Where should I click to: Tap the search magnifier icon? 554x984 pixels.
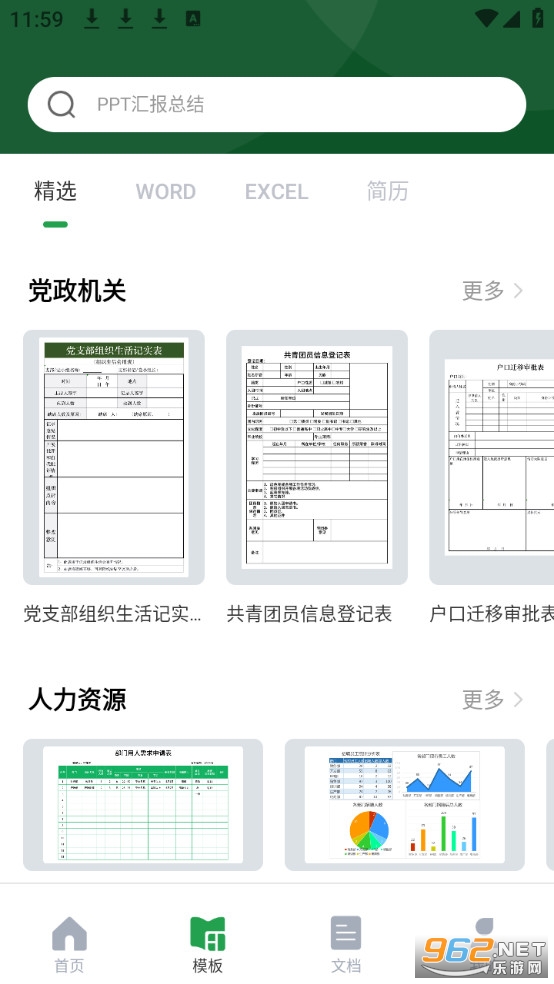click(61, 104)
